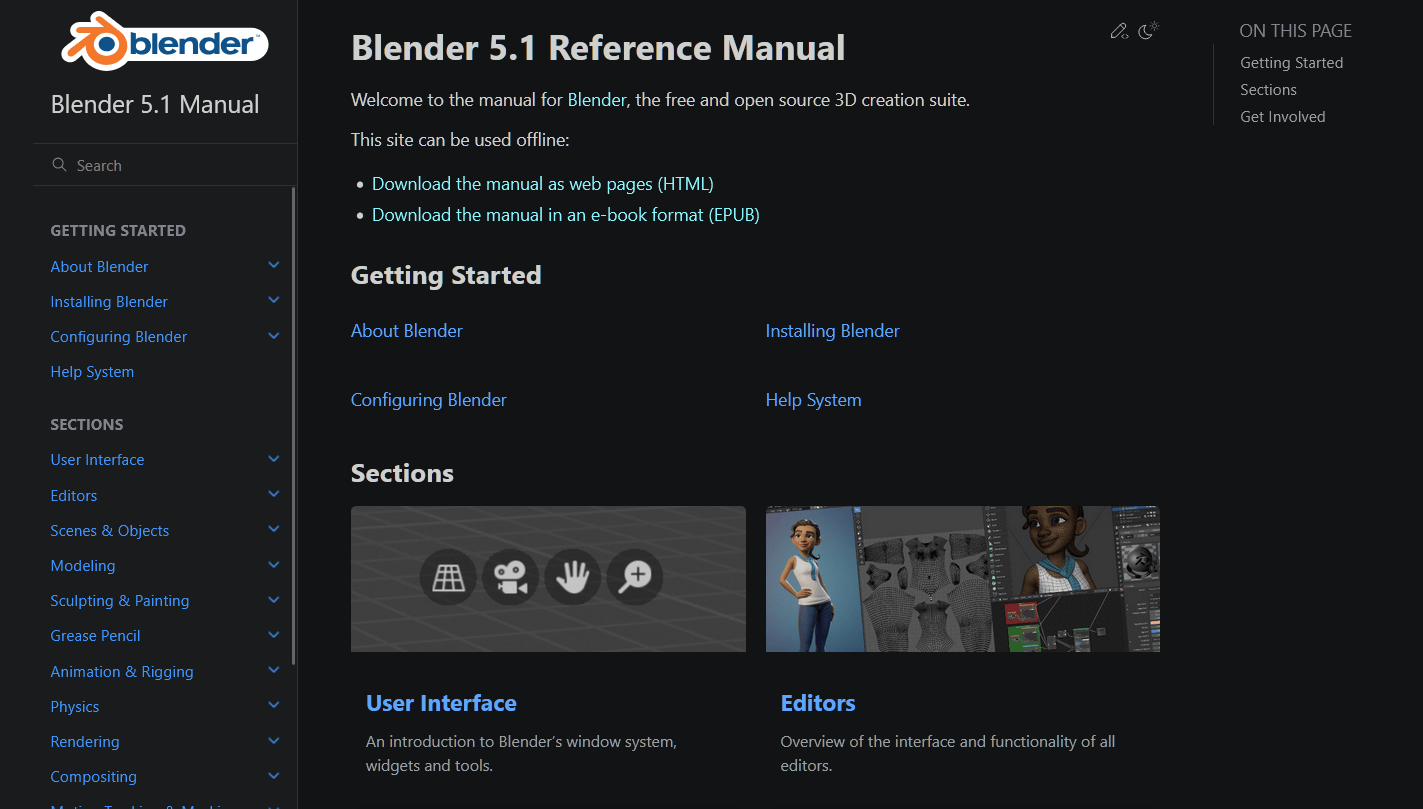
Task: Expand Configuring Blender chevron in sidebar
Action: point(274,336)
